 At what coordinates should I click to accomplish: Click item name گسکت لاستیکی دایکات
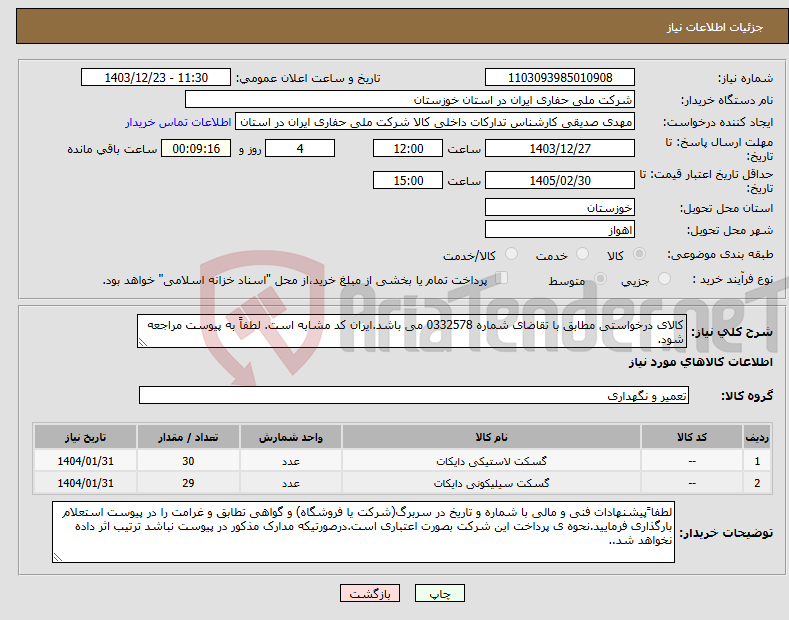pos(491,461)
